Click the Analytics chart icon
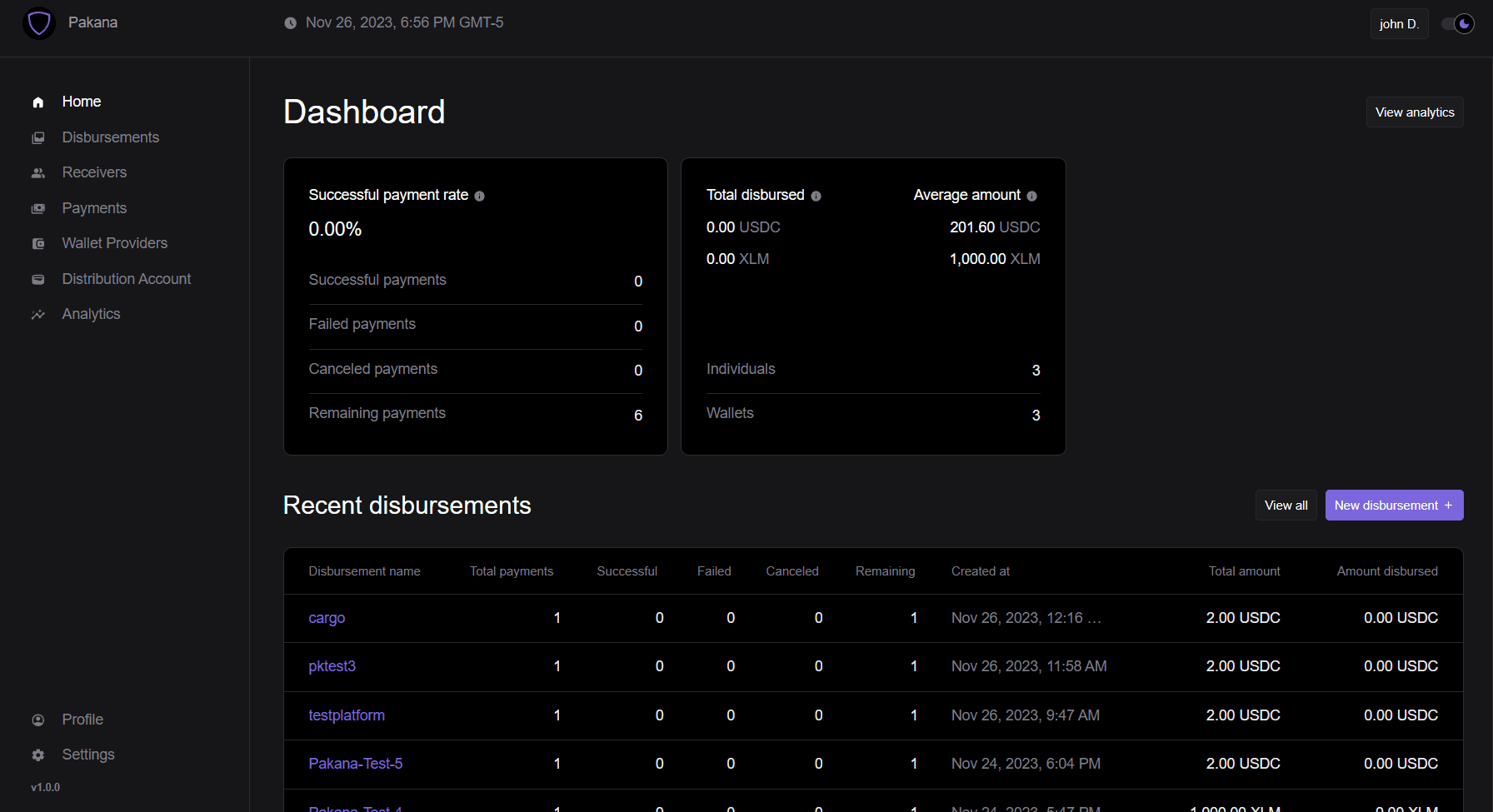Screen dimensions: 1493x812 coord(38,315)
